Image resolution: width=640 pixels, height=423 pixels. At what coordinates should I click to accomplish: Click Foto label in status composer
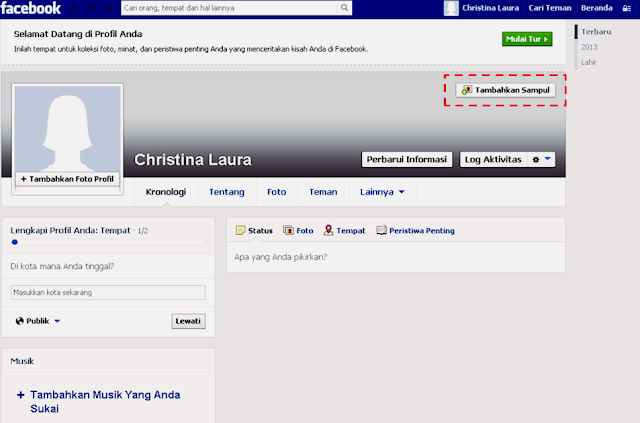[x=304, y=231]
